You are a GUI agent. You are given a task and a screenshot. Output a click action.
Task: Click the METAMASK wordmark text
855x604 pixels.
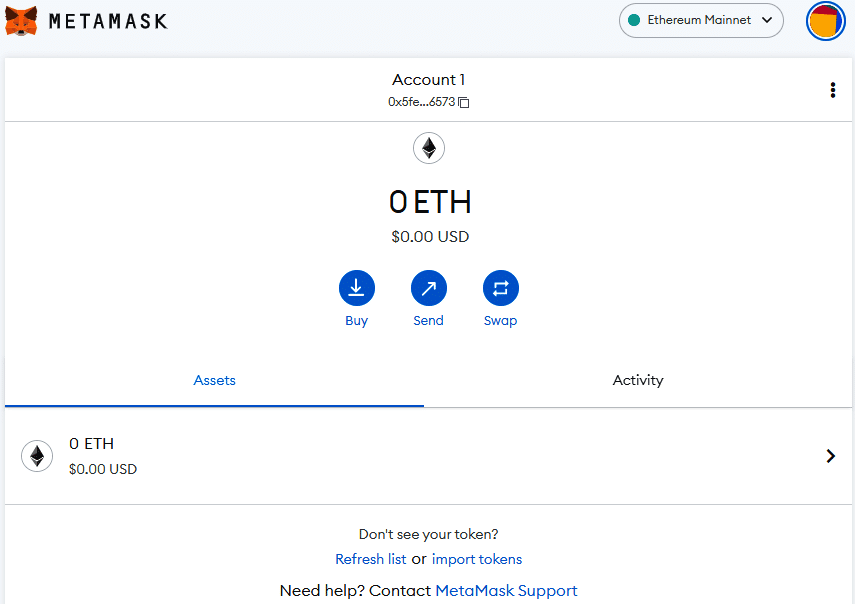(108, 21)
